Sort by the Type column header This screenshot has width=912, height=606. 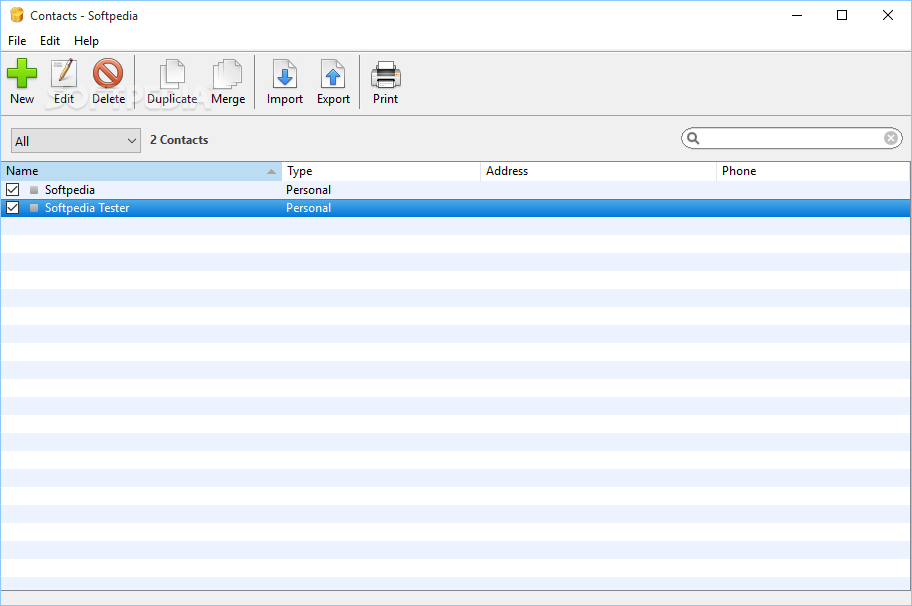coord(381,171)
